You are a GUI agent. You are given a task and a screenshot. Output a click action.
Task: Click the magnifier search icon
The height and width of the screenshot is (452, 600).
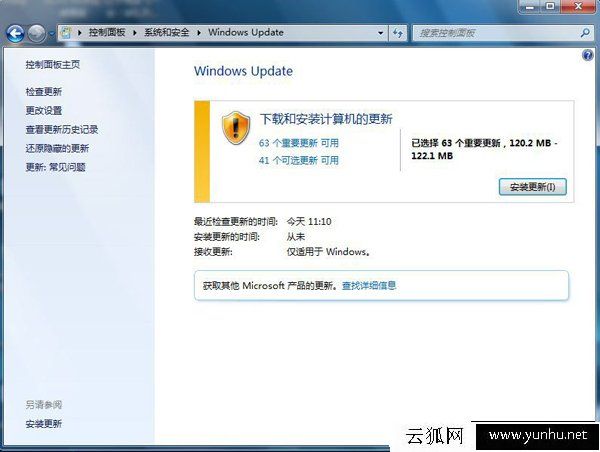point(585,33)
